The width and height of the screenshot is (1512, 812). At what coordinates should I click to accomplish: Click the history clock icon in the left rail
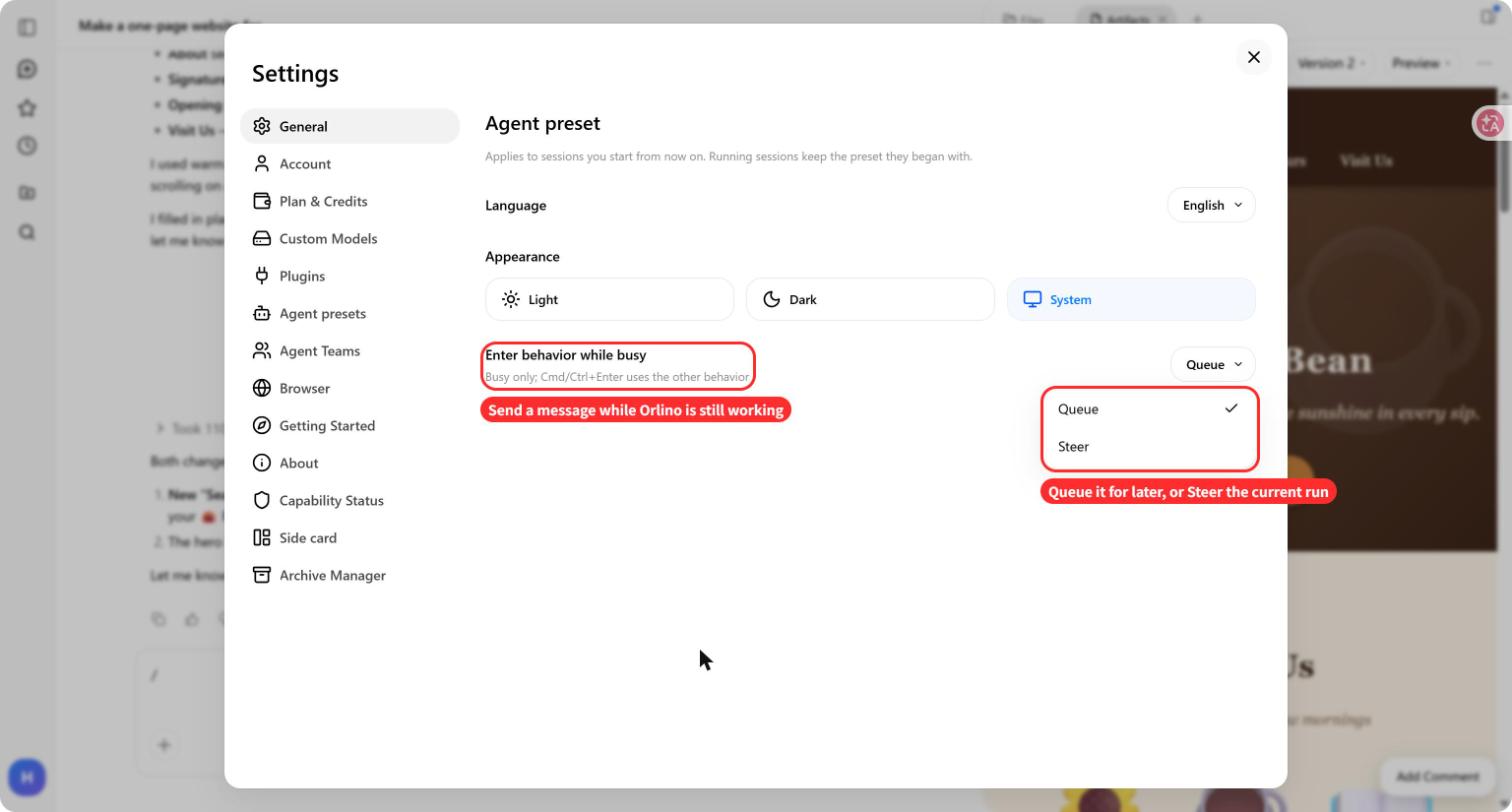(27, 146)
